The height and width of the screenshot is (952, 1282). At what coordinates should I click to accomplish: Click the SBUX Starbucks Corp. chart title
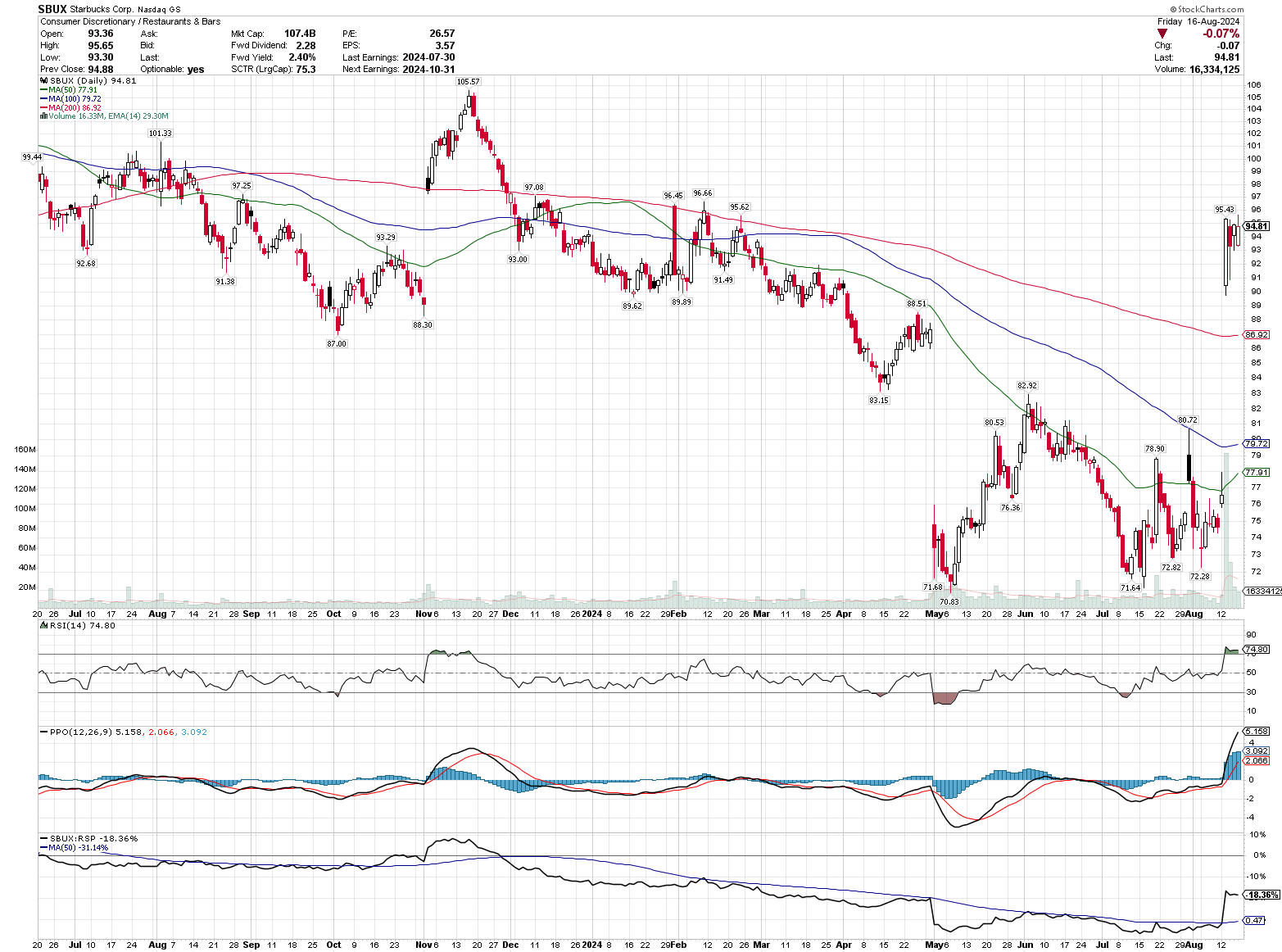[x=86, y=9]
